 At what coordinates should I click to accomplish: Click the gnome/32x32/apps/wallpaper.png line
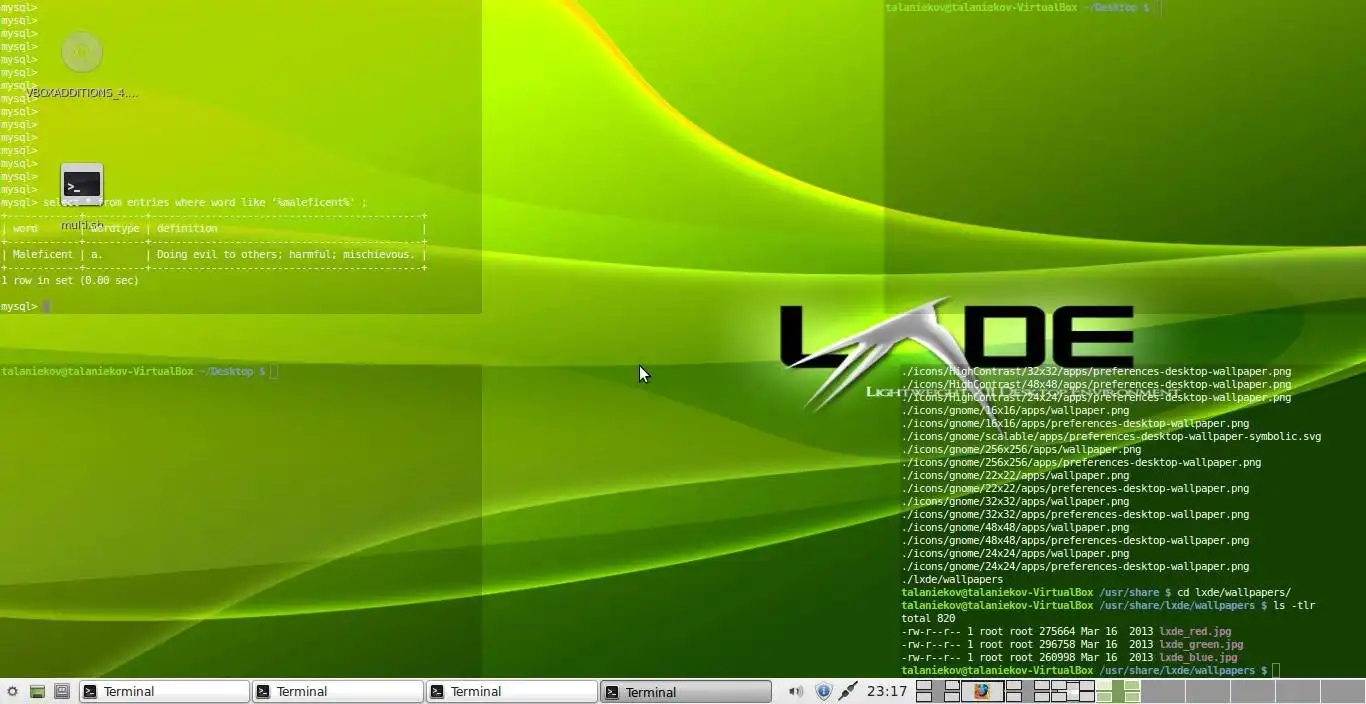pos(1015,501)
